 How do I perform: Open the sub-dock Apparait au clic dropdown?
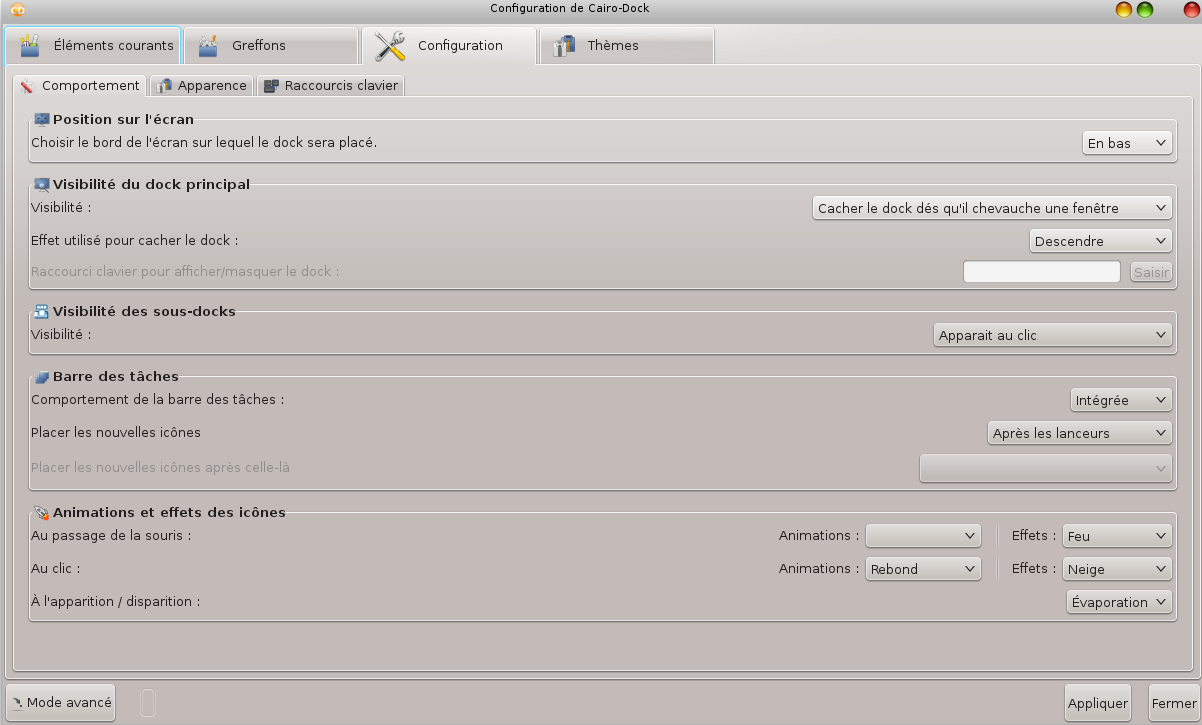1052,335
